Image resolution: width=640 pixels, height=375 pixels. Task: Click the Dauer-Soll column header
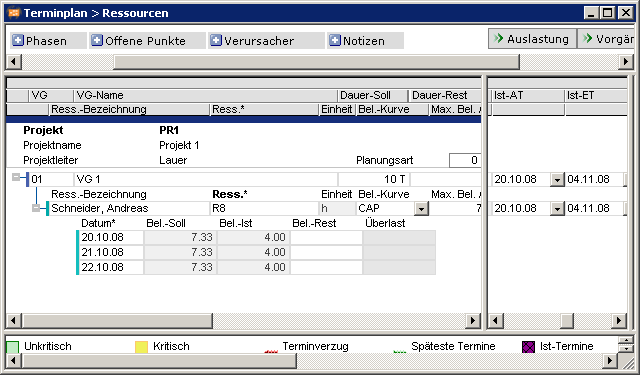[373, 95]
